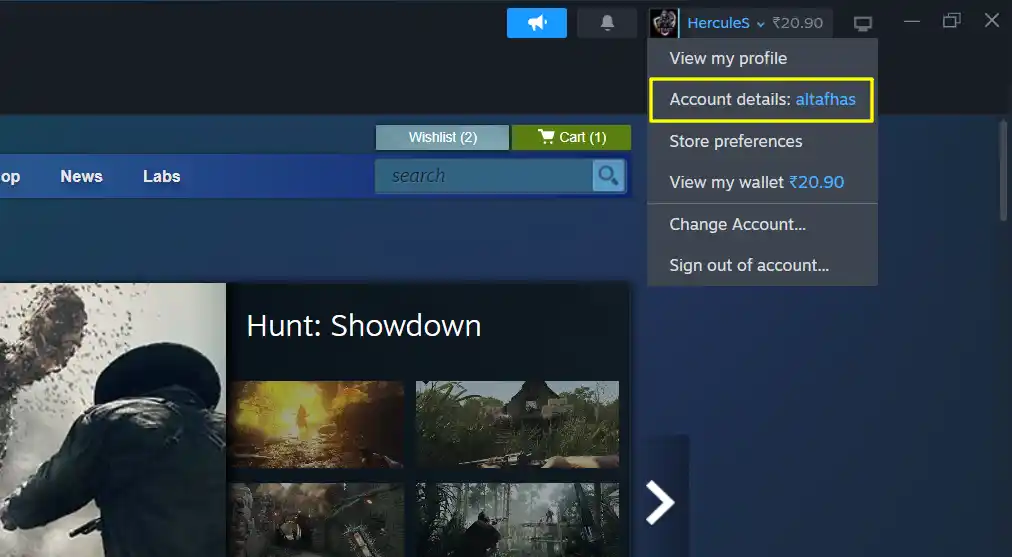Open the announcements megaphone button
This screenshot has height=557, width=1012.
pyautogui.click(x=536, y=23)
